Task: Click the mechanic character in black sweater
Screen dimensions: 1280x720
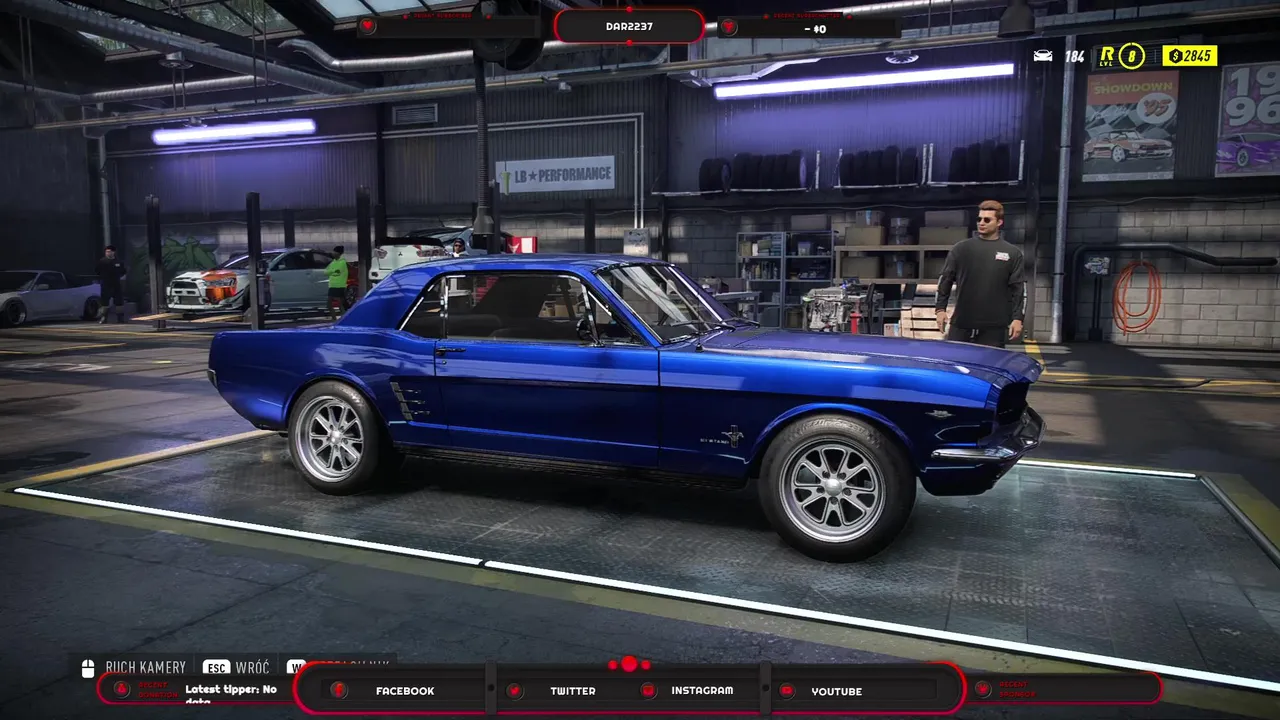Action: [x=980, y=273]
